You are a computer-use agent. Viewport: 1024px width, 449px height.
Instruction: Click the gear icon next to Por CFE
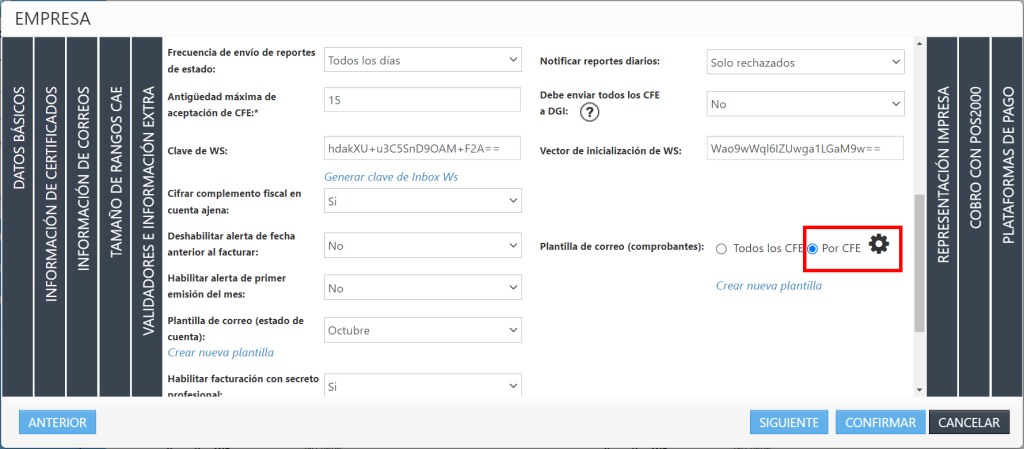point(878,244)
